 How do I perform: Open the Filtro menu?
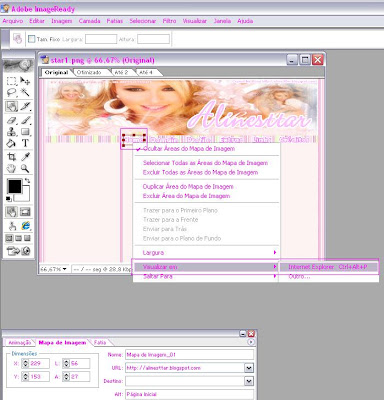pyautogui.click(x=169, y=21)
